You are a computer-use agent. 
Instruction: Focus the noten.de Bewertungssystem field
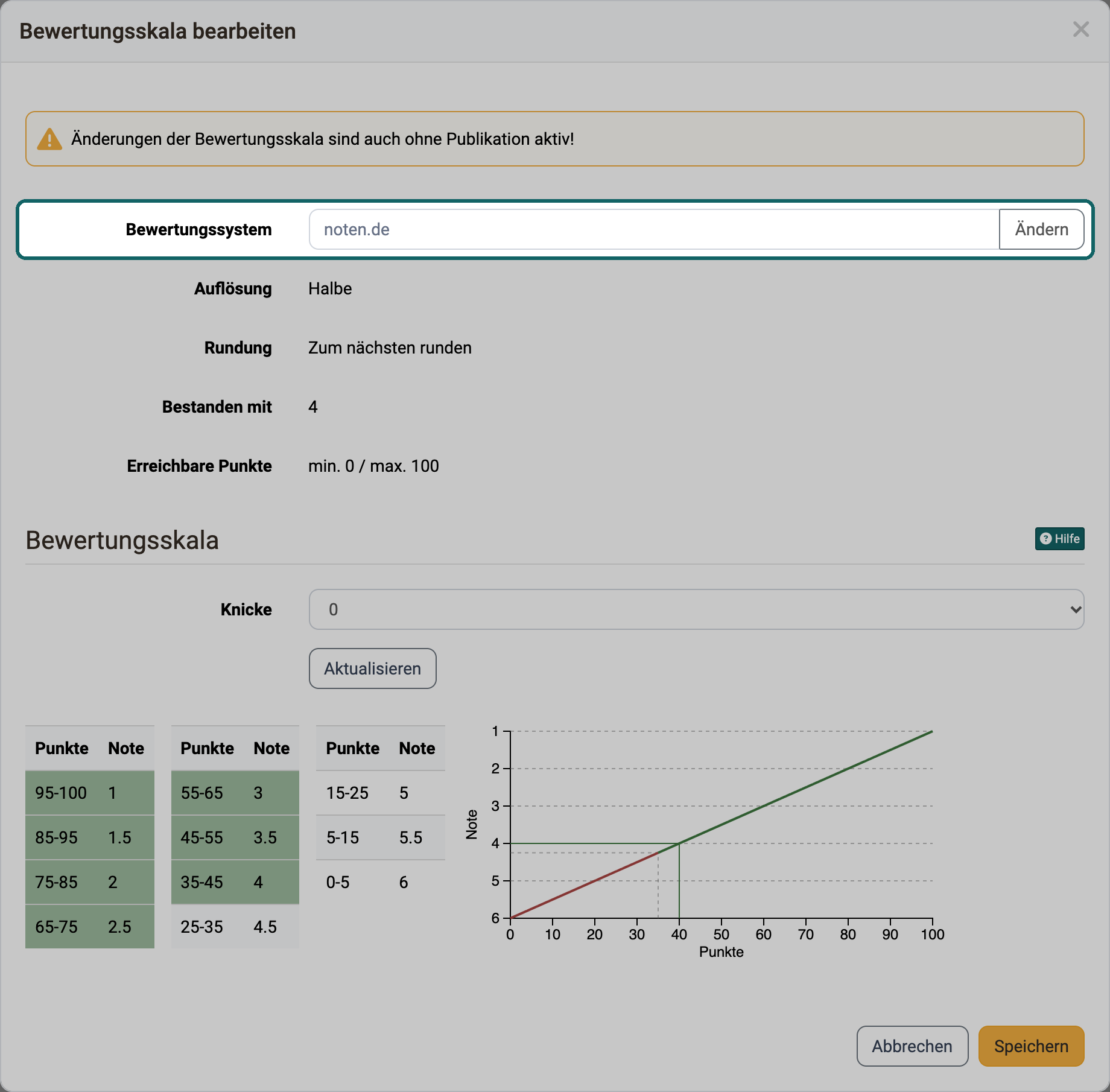tap(654, 229)
